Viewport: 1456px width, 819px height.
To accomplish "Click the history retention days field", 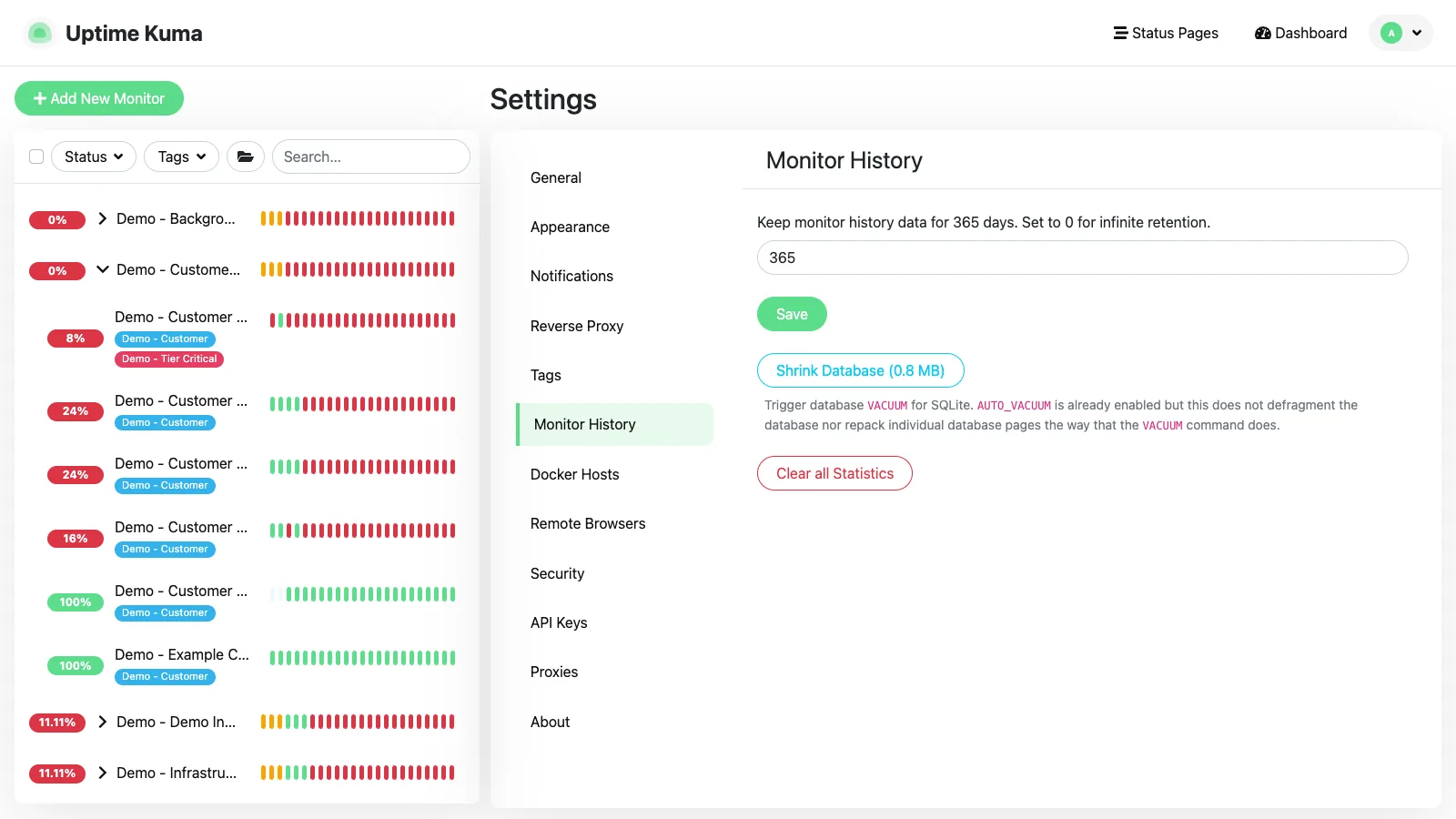I will point(1083,258).
